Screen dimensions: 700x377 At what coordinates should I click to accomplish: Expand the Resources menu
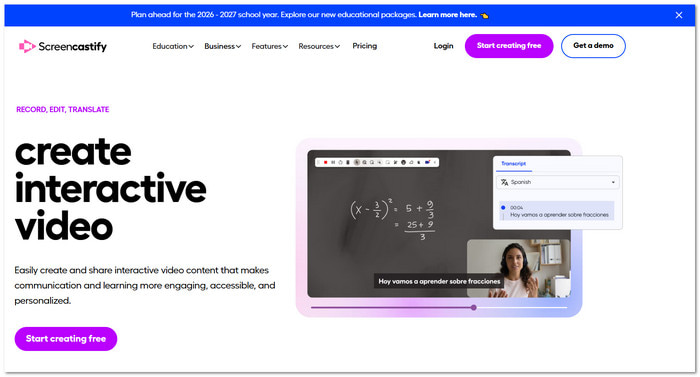click(x=319, y=46)
